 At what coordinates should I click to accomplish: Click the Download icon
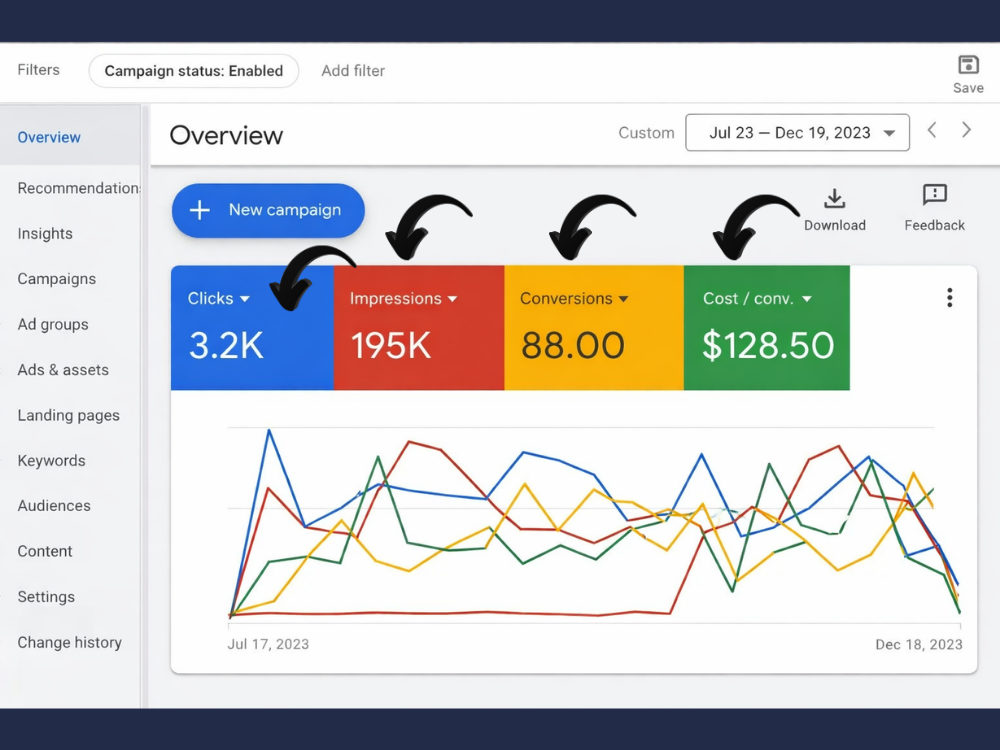coord(834,198)
